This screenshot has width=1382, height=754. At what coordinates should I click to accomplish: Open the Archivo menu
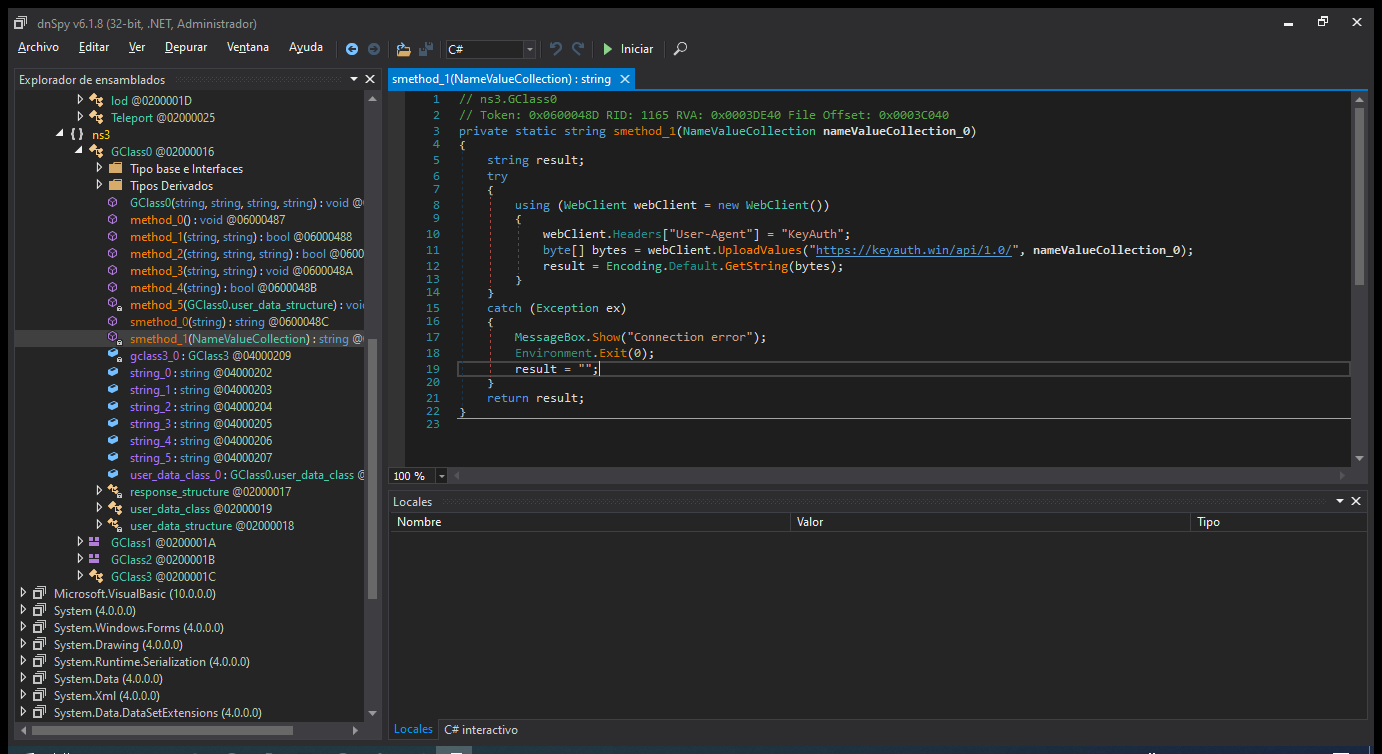pos(38,47)
